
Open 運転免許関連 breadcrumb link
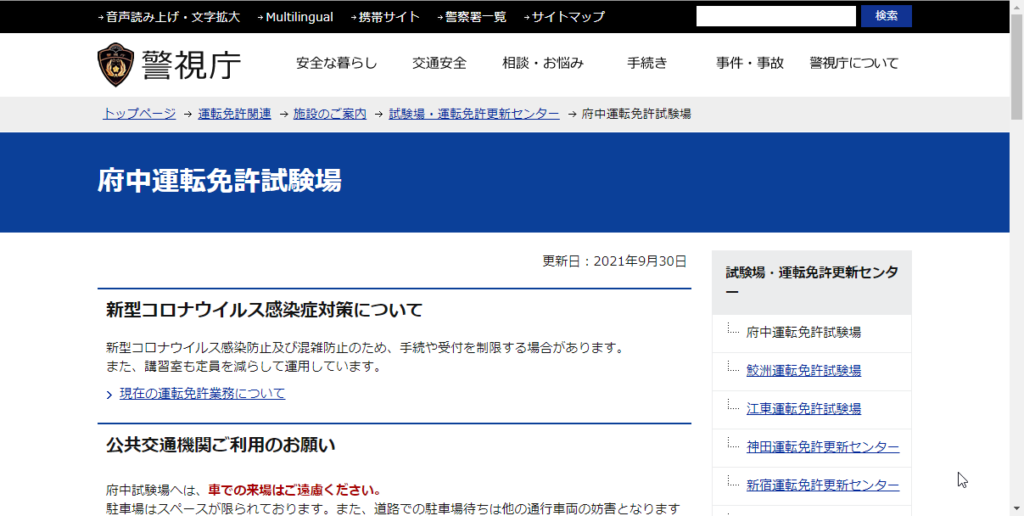[234, 114]
